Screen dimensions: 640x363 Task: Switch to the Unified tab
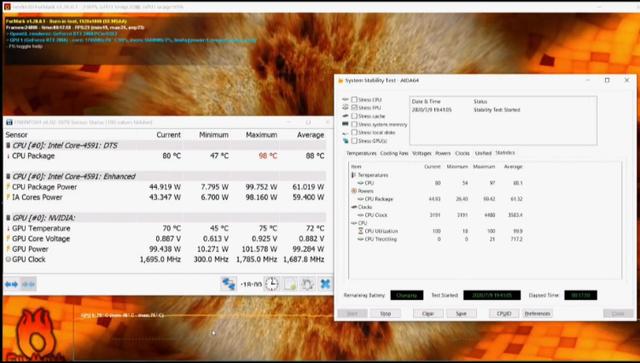pos(483,153)
